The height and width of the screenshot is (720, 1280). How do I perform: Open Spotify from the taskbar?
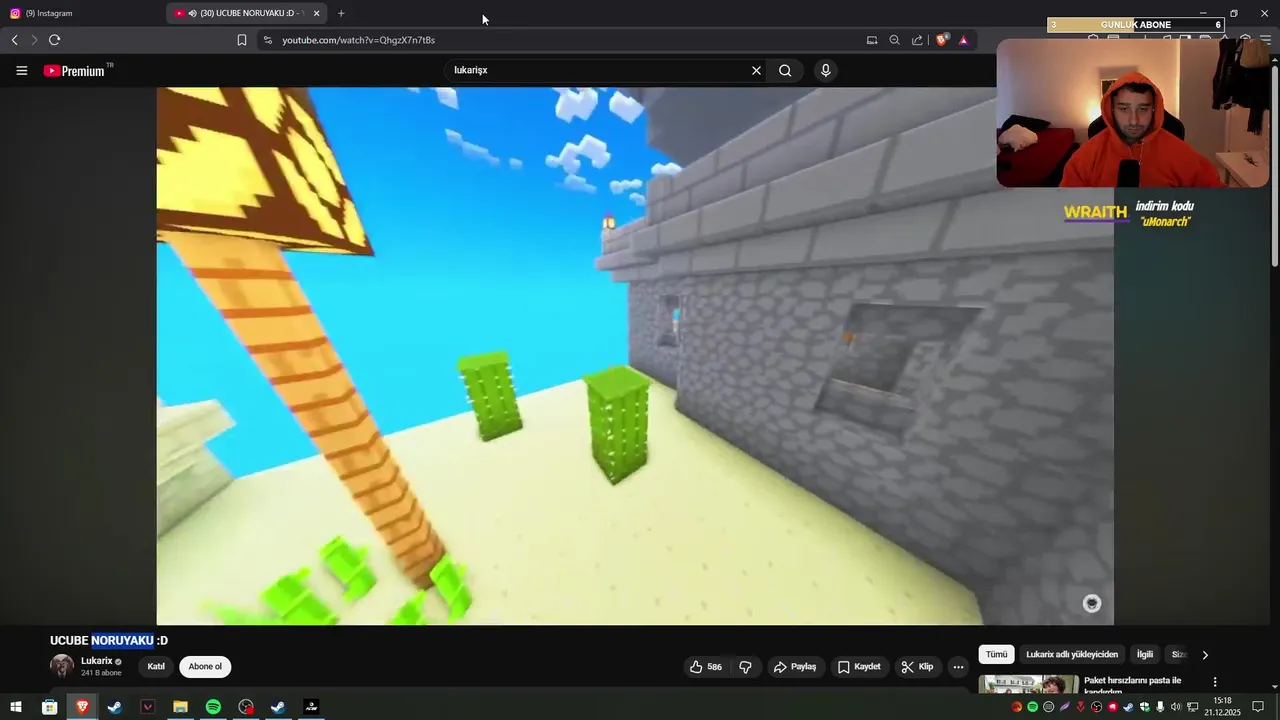tap(213, 707)
